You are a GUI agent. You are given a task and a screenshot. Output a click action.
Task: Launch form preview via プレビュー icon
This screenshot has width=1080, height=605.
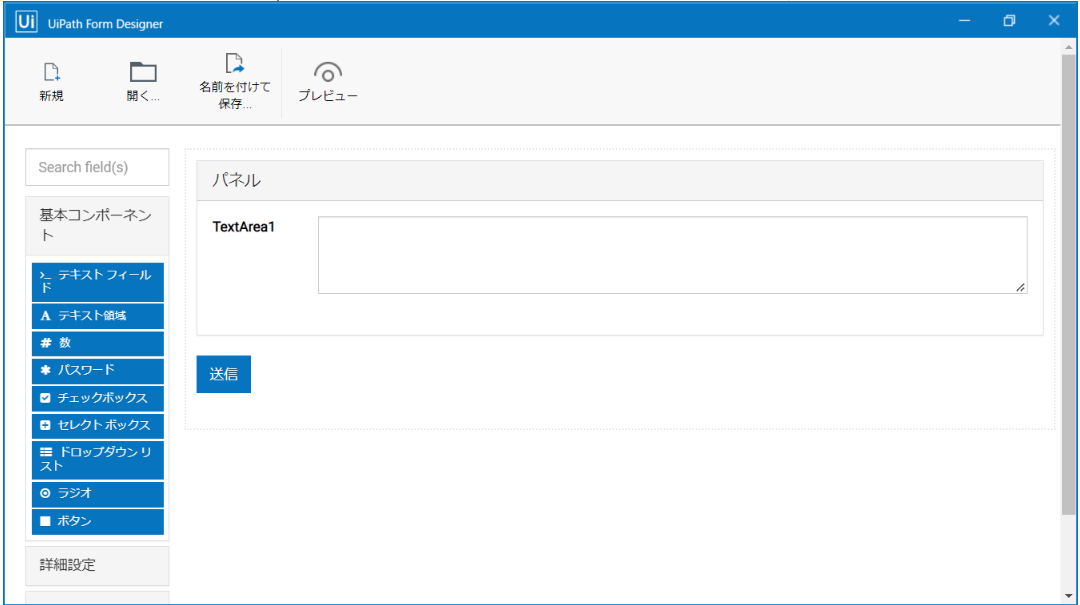coord(328,80)
